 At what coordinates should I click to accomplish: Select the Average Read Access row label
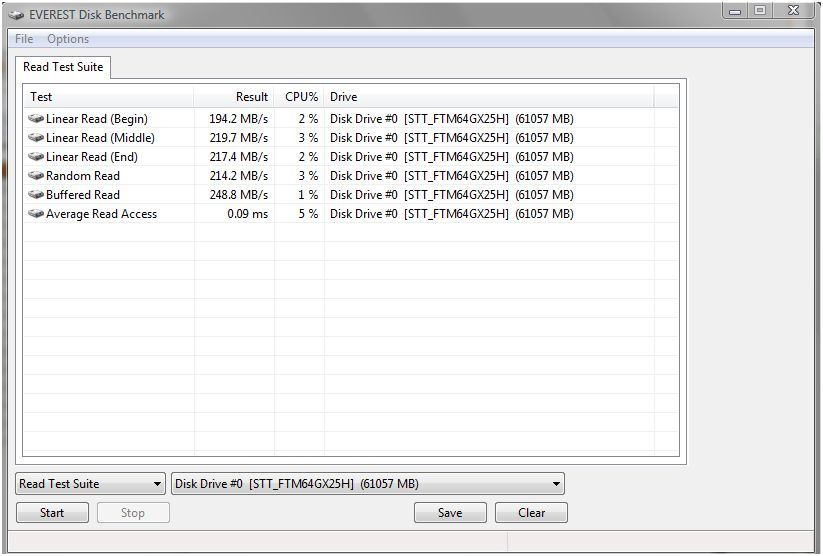tap(101, 214)
